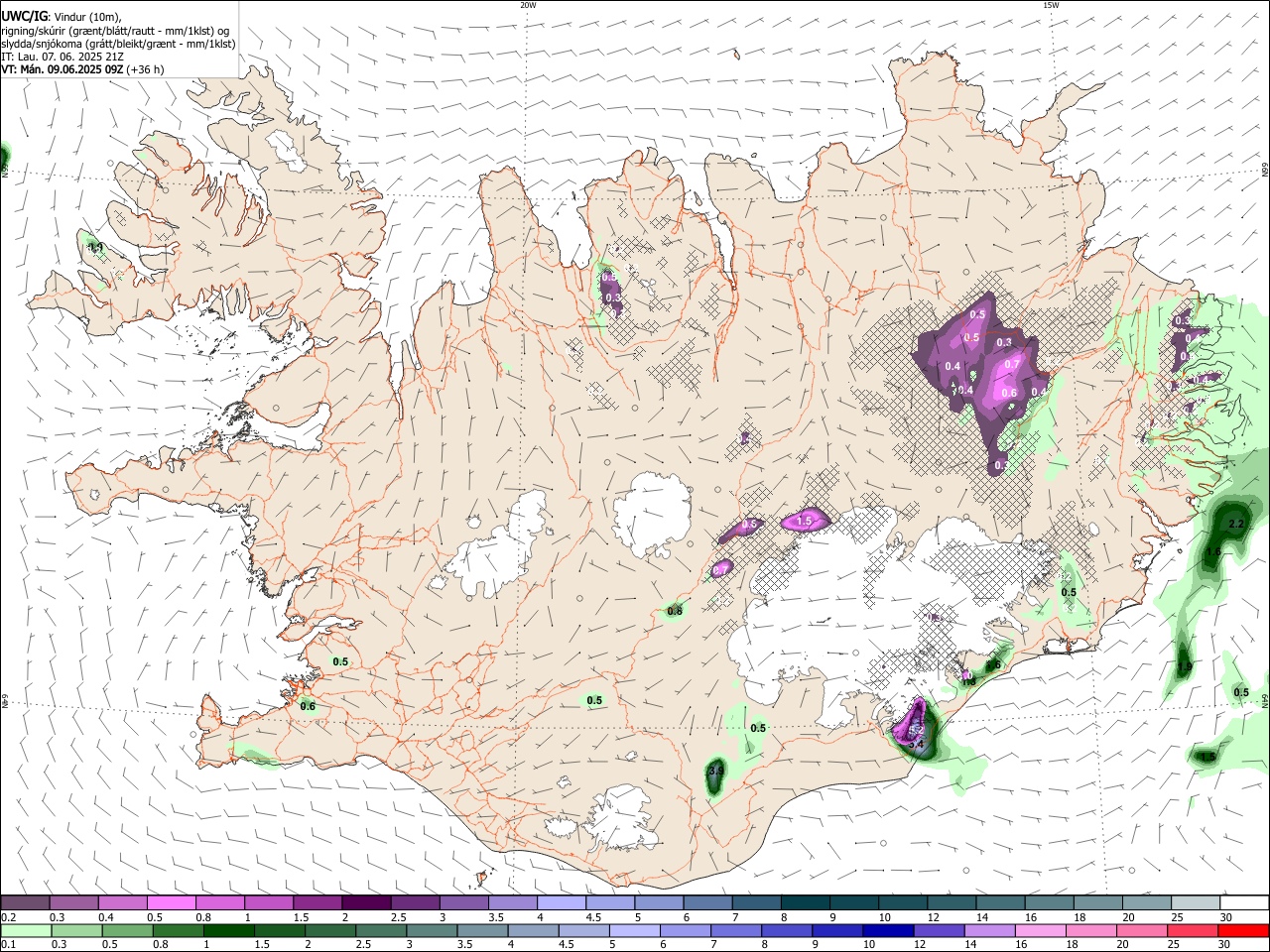Click the 1.4 value in the Westfjords
Screen dimensions: 1270x952
click(x=95, y=246)
